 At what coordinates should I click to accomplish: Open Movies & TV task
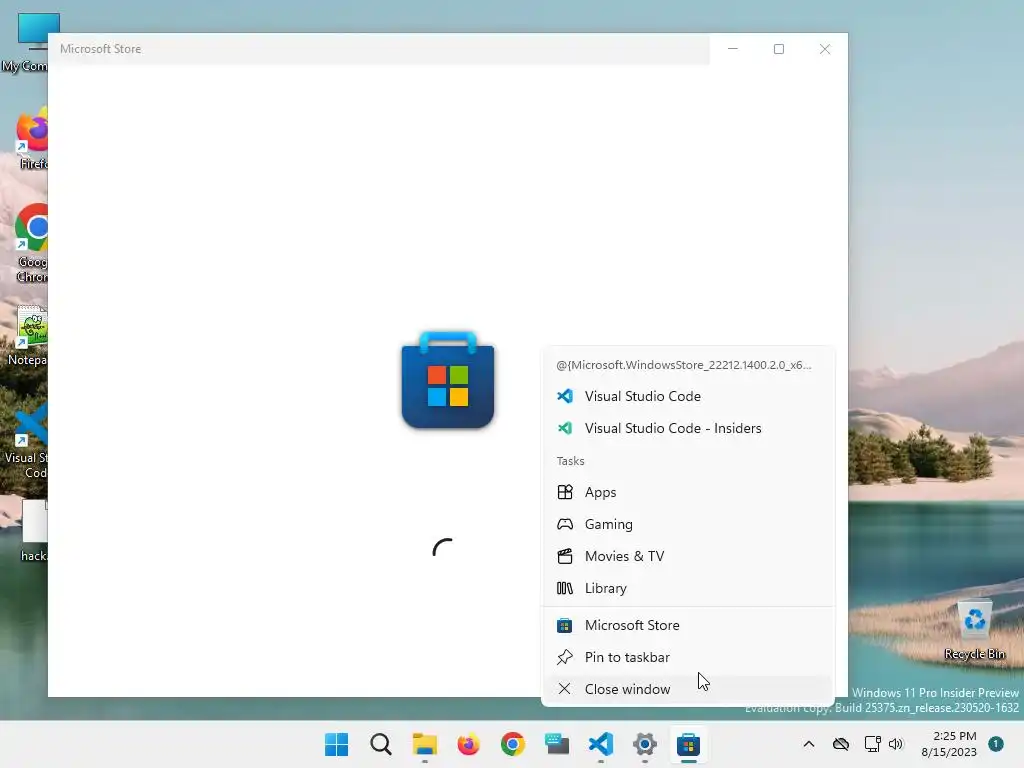[x=688, y=556]
